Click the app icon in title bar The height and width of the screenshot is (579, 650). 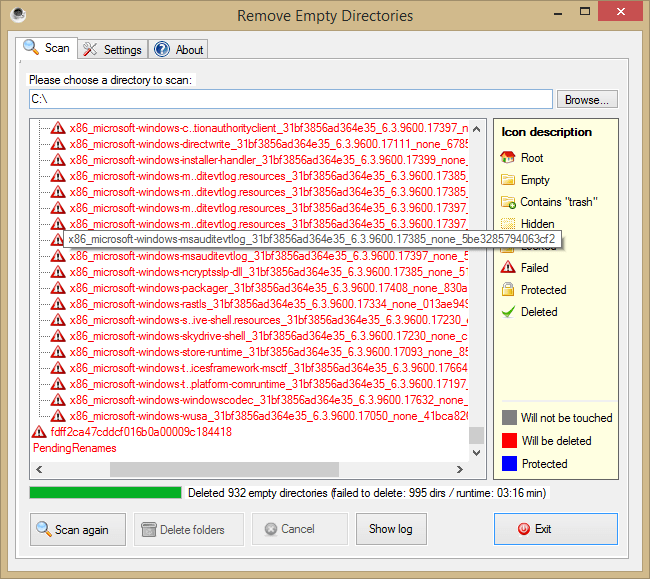pos(18,15)
